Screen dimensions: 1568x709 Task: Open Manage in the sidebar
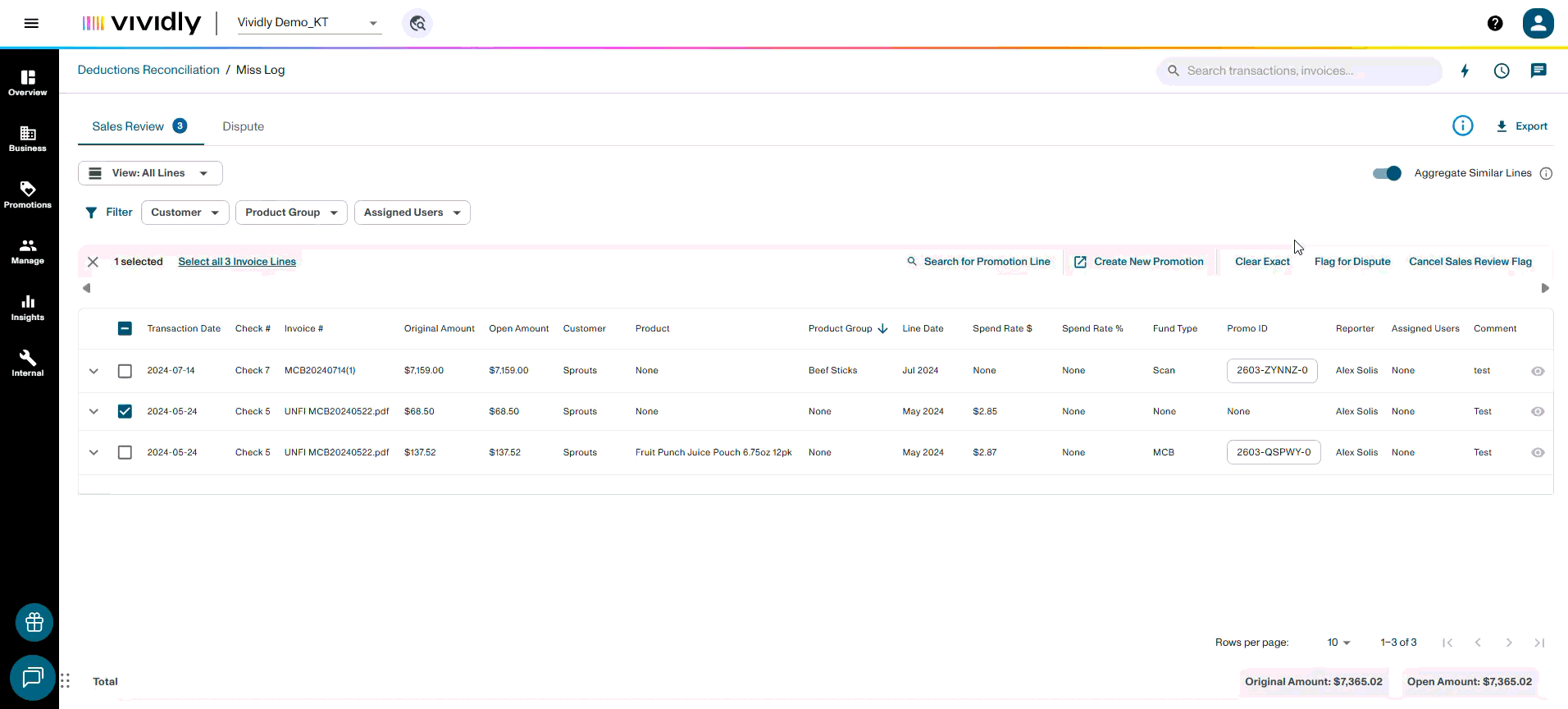tap(28, 251)
